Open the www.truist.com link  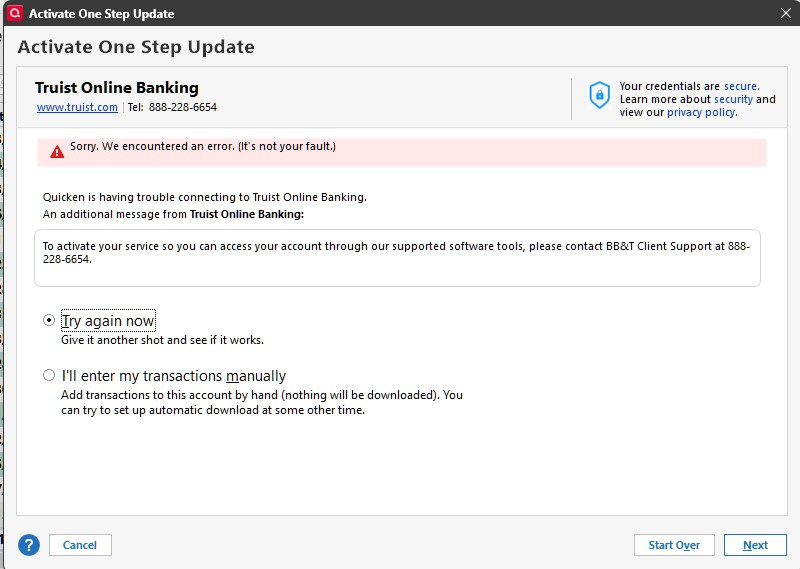[77, 107]
